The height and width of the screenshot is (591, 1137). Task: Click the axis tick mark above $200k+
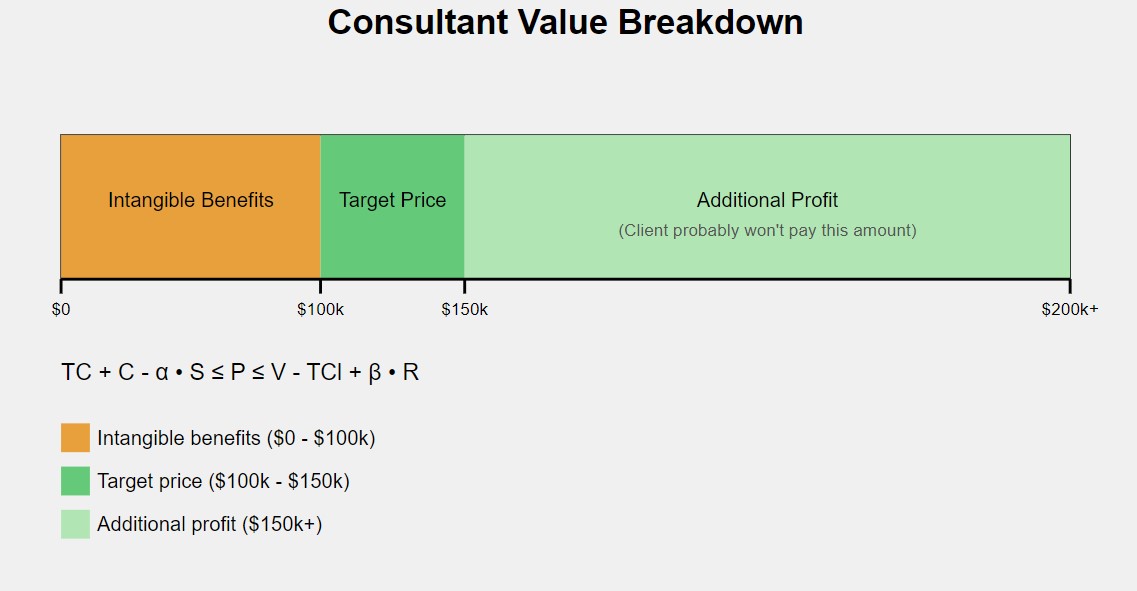[1069, 285]
